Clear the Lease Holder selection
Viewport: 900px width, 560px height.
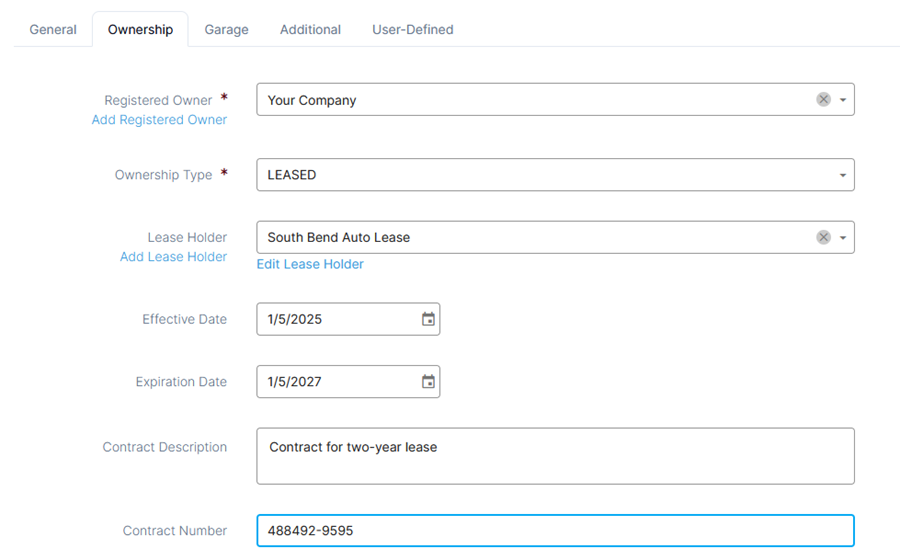823,237
